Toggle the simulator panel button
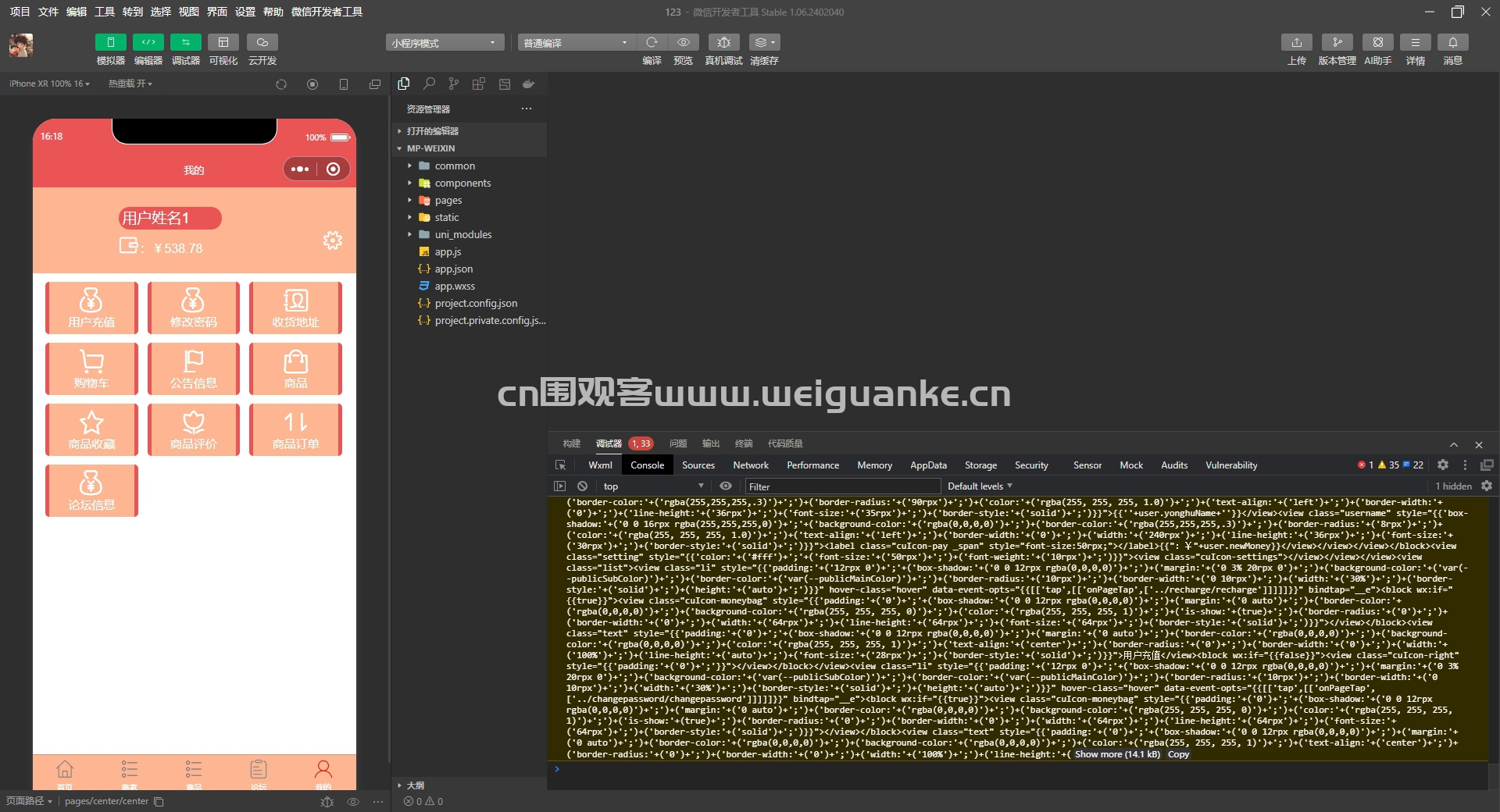The image size is (1500, 812). (110, 42)
